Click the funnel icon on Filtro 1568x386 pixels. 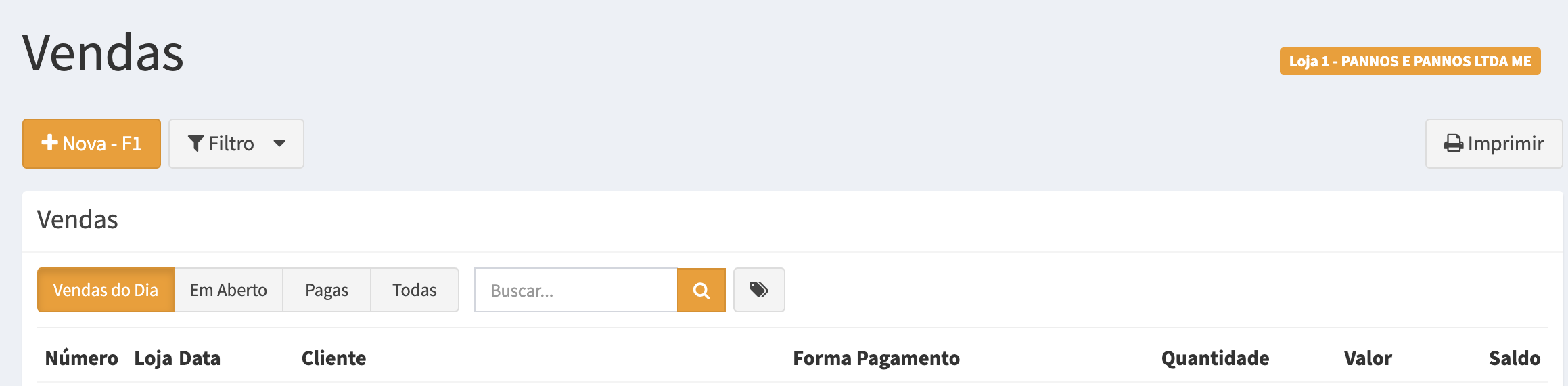tap(195, 144)
